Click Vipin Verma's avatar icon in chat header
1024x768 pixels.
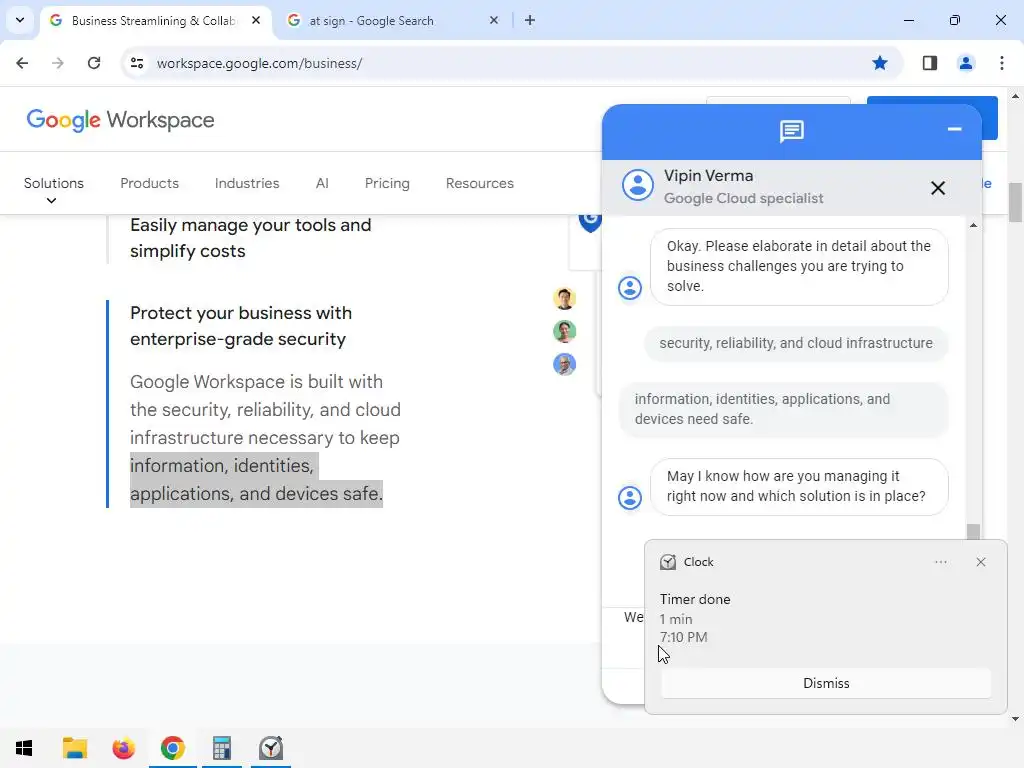point(637,185)
